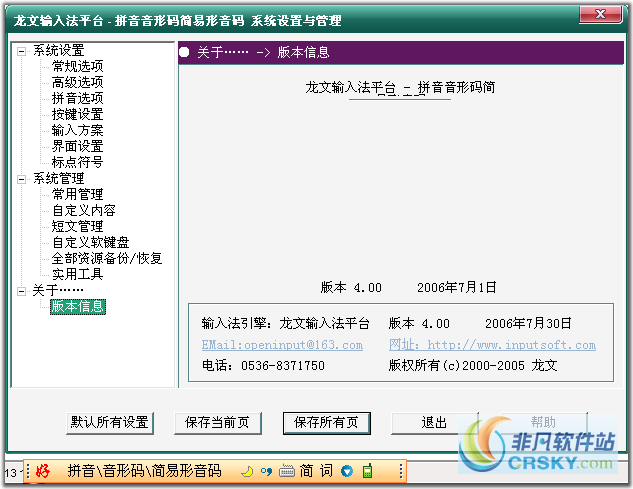Screen dimensions: 633x489
Task: Collapse the 系统设置 tree node
Action: coord(21,51)
